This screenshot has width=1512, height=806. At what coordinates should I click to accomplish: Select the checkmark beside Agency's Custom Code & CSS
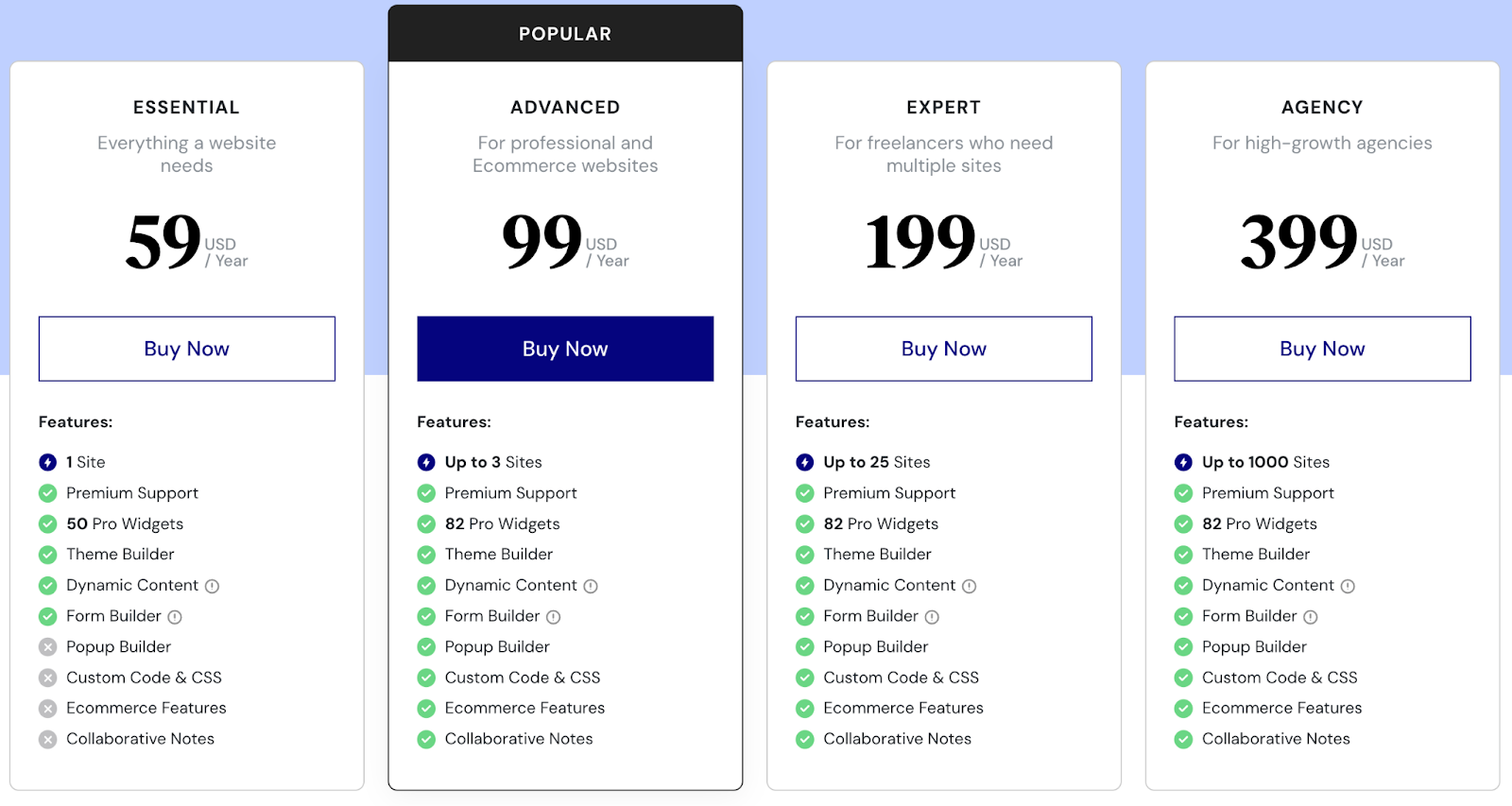(1182, 677)
